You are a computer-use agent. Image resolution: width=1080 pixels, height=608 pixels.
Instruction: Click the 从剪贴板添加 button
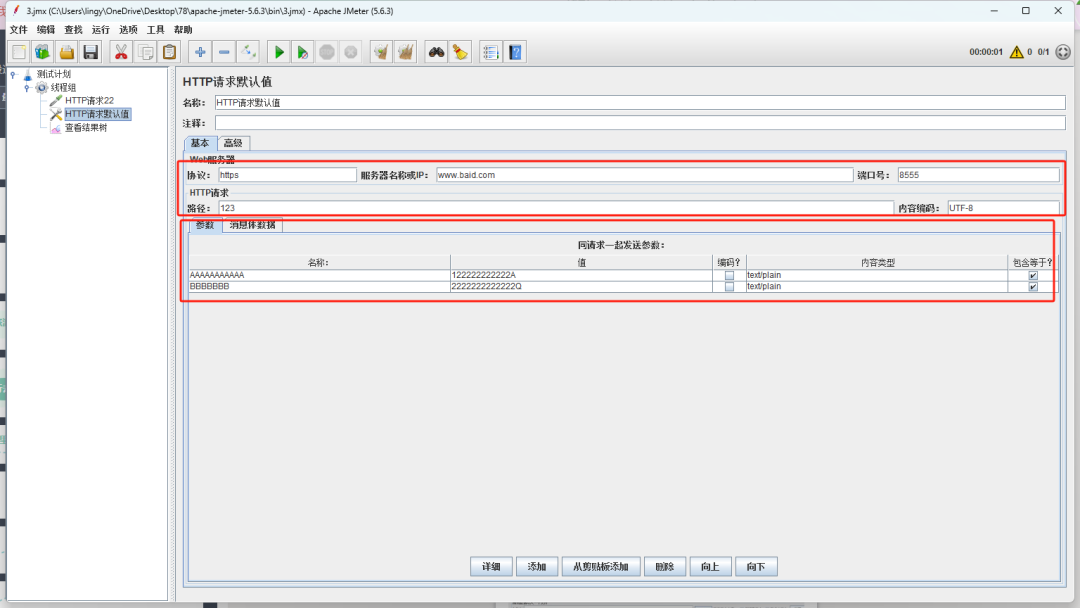[601, 567]
